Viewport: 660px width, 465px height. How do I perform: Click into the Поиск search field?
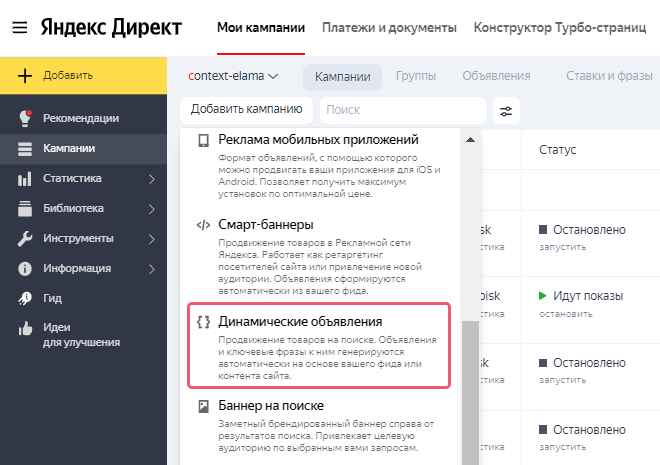point(403,110)
